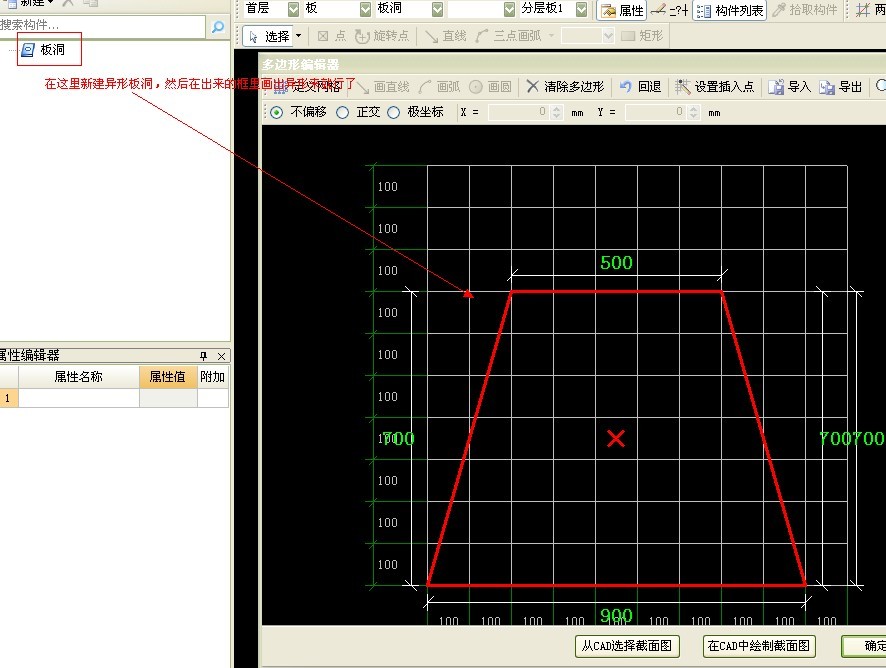Image resolution: width=886 pixels, height=668 pixels.
Task: Expand the 分层板1 dropdown
Action: coord(581,8)
